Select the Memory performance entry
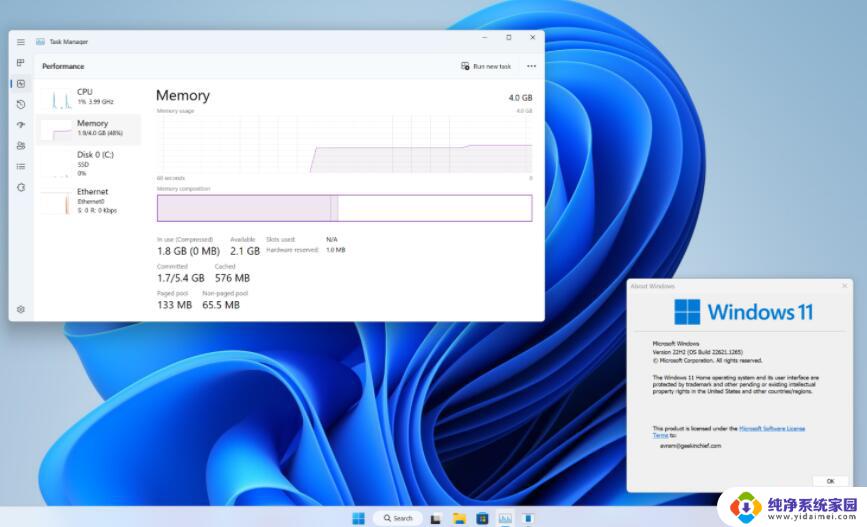The height and width of the screenshot is (527, 867). click(89, 128)
